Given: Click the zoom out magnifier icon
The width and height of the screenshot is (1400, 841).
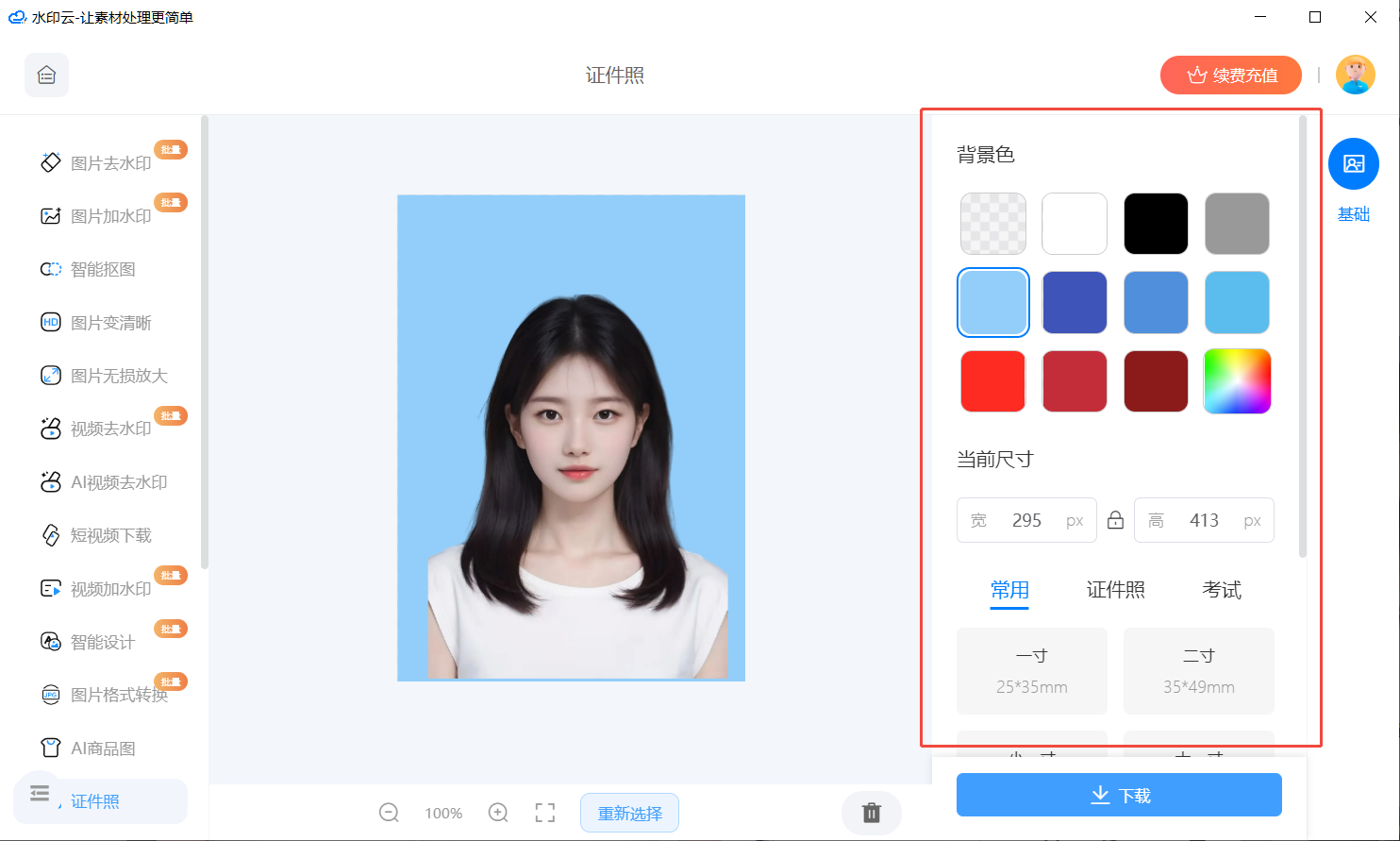Looking at the screenshot, I should (389, 813).
